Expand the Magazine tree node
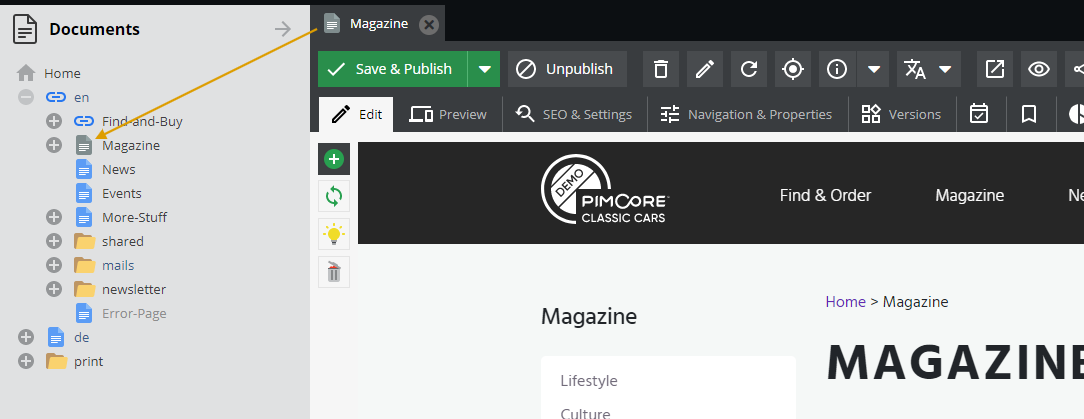 click(54, 145)
